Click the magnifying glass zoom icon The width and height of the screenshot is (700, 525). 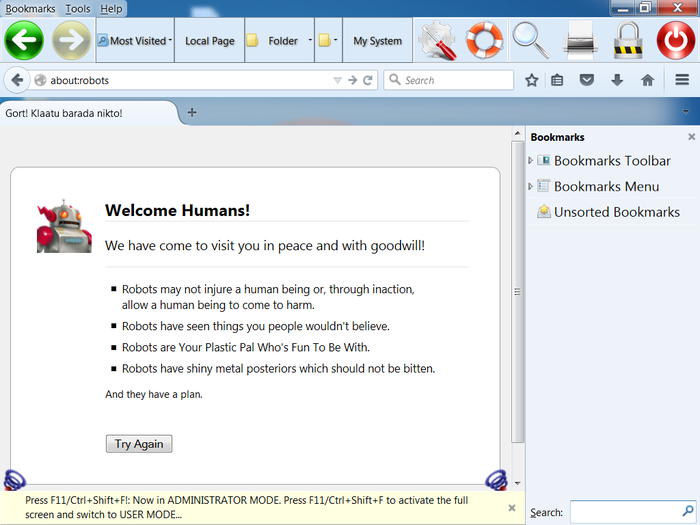click(531, 40)
